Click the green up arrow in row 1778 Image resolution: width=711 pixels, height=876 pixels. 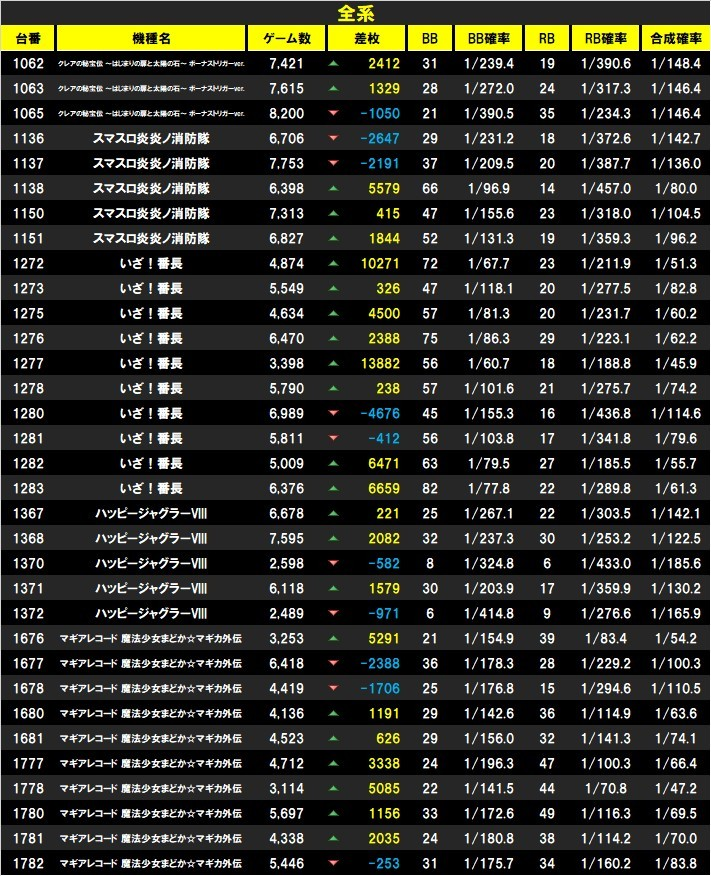click(333, 788)
